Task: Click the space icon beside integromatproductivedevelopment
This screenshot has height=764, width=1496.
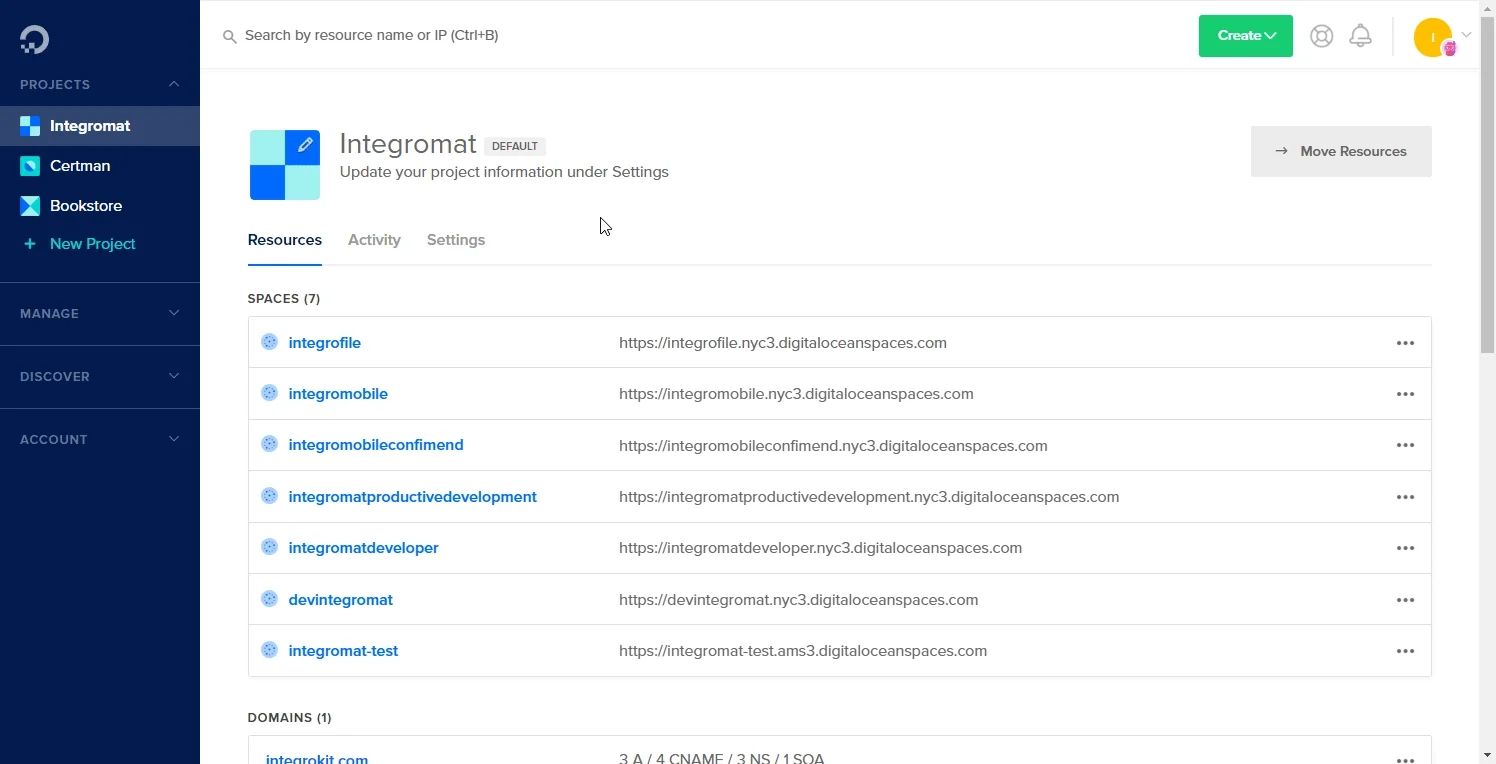Action: click(x=269, y=496)
